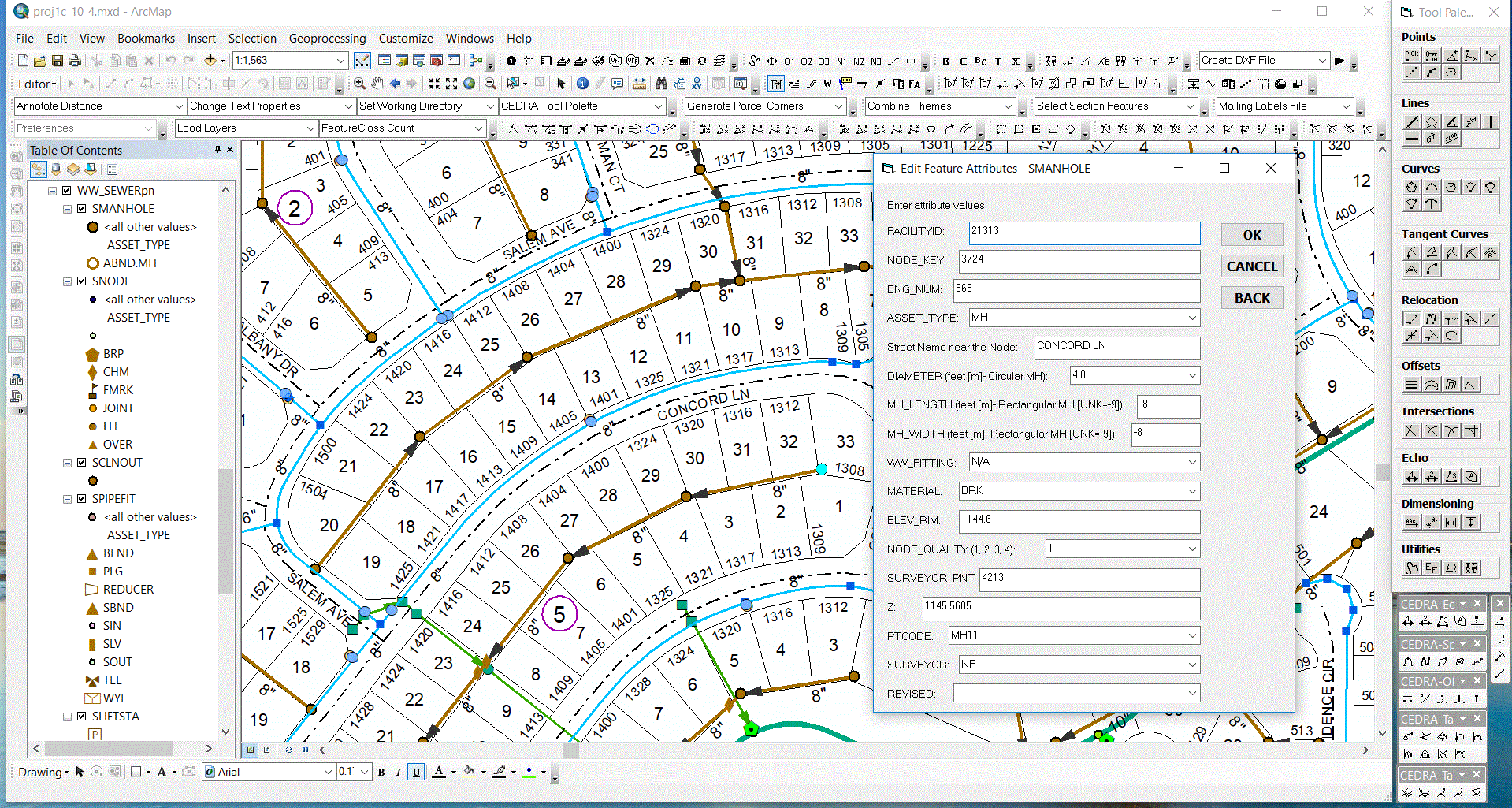Select the Zoom In tool
1512x808 pixels.
[x=359, y=84]
